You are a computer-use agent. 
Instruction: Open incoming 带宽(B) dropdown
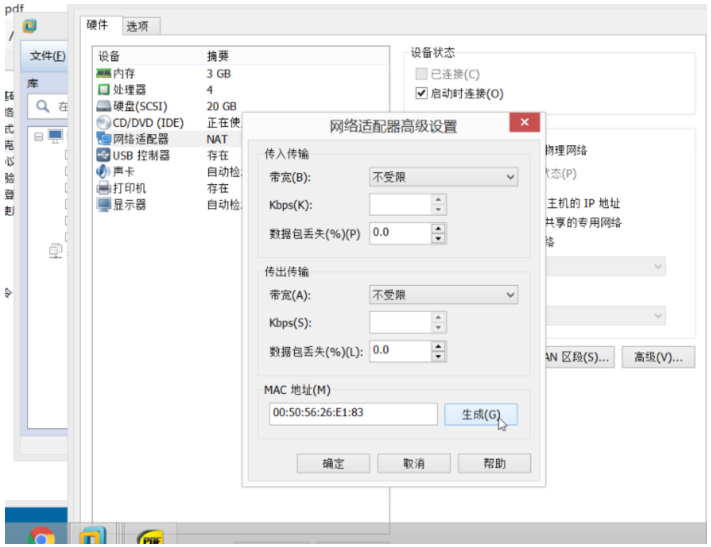[x=443, y=177]
